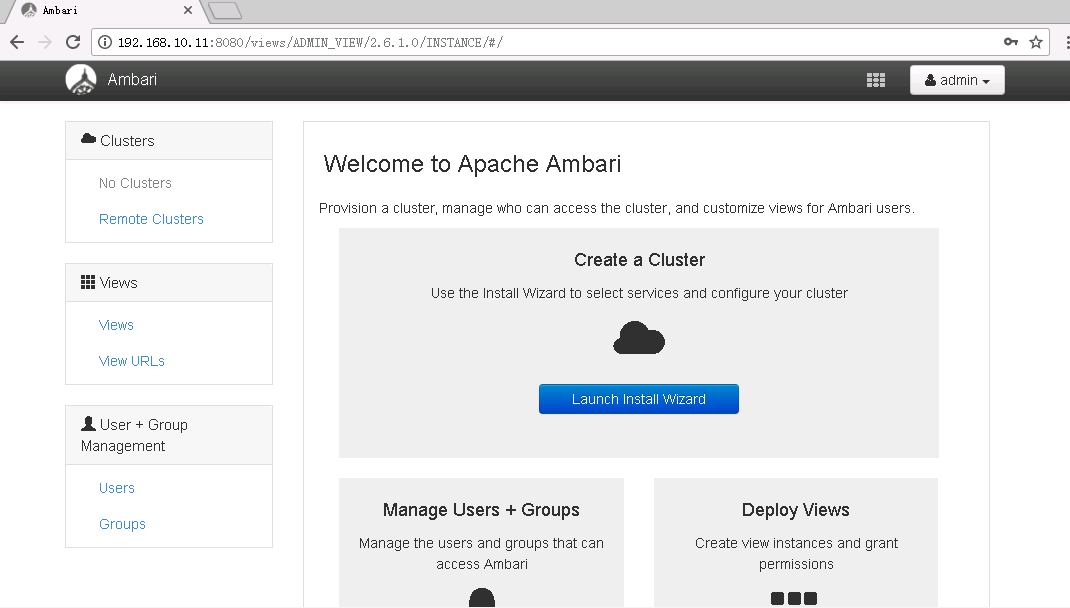Screen dimensions: 1070x608
Task: Click the large cloud icon under Create a Cluster
Action: (639, 338)
